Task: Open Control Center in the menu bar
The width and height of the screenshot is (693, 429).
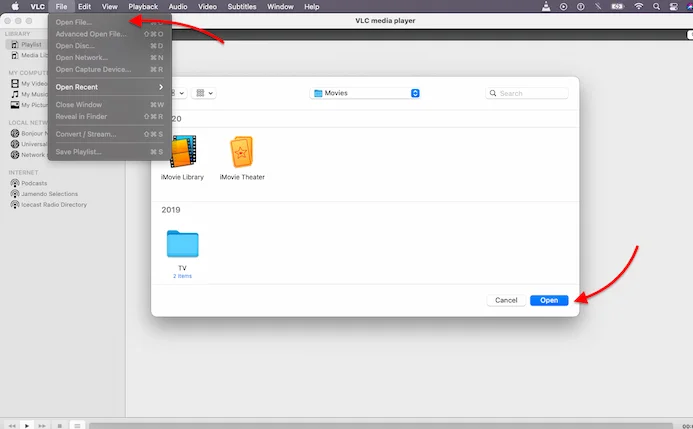Action: coord(674,7)
